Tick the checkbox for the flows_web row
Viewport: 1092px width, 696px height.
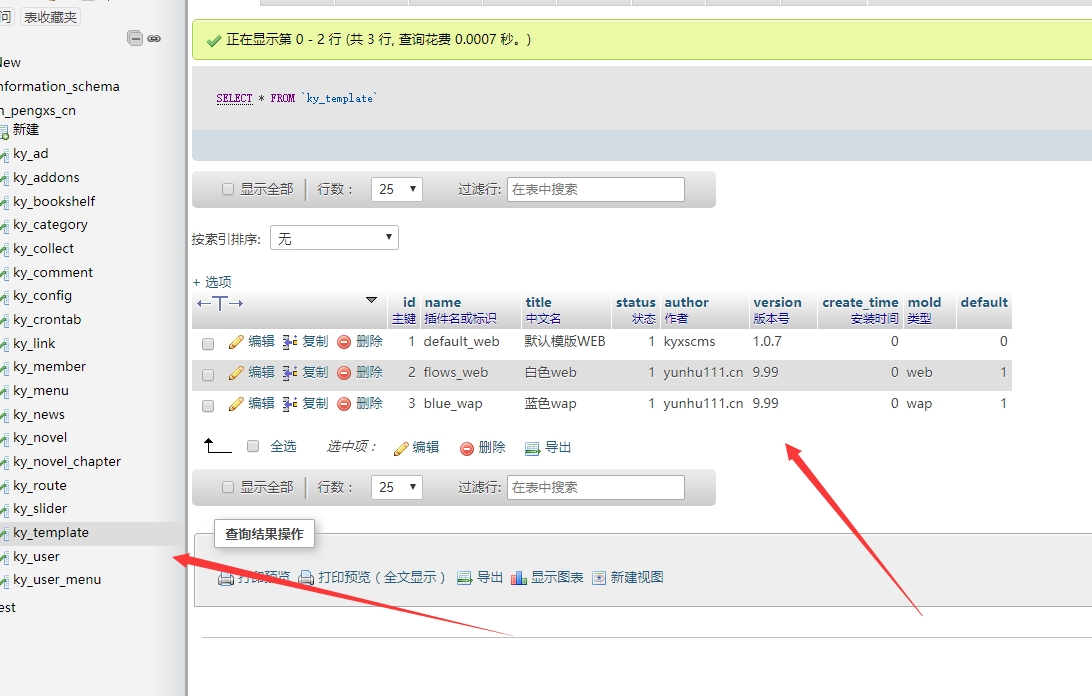point(208,374)
